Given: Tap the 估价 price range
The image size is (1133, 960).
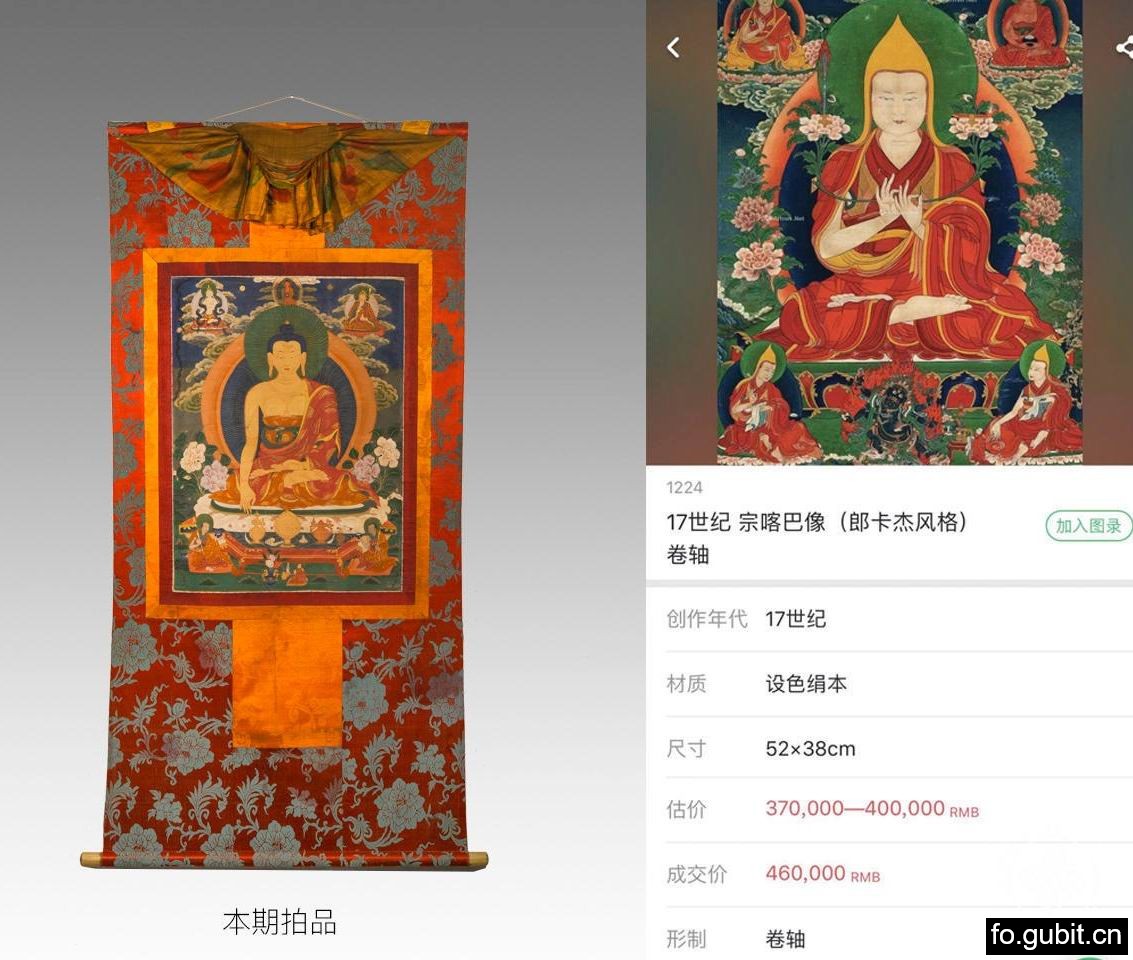Looking at the screenshot, I should point(872,808).
